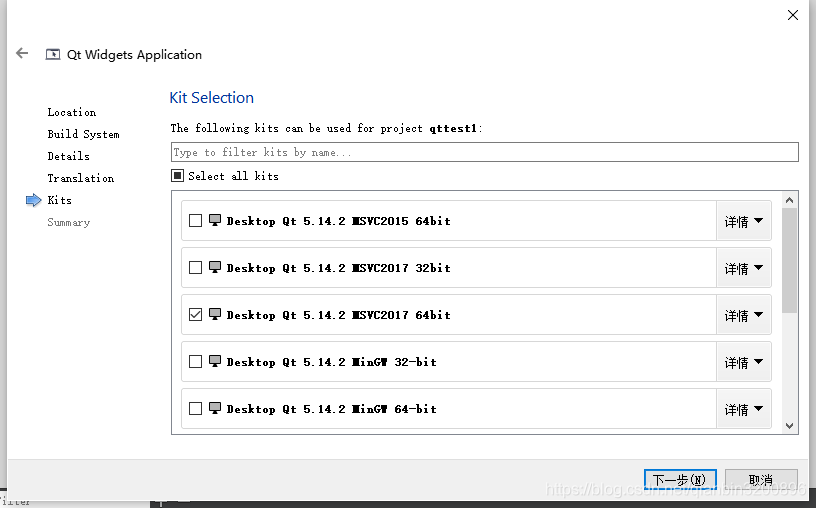Click the Kit Selection heading
This screenshot has height=508, width=816.
point(211,97)
